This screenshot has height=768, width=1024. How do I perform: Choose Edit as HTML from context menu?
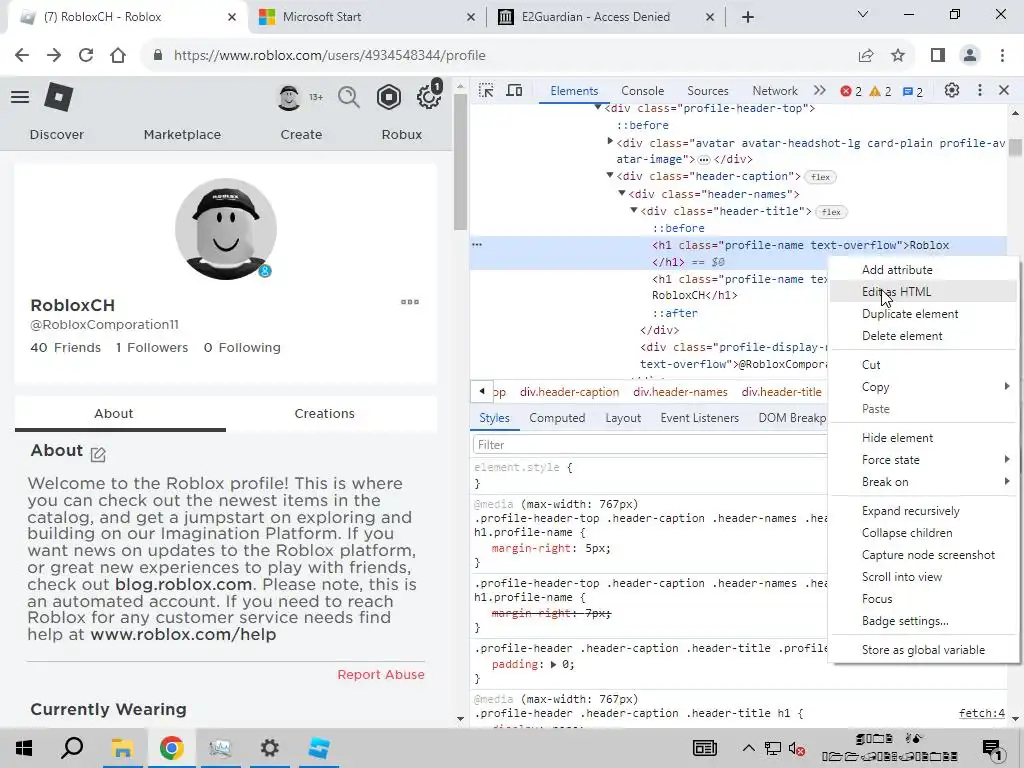pos(922,292)
